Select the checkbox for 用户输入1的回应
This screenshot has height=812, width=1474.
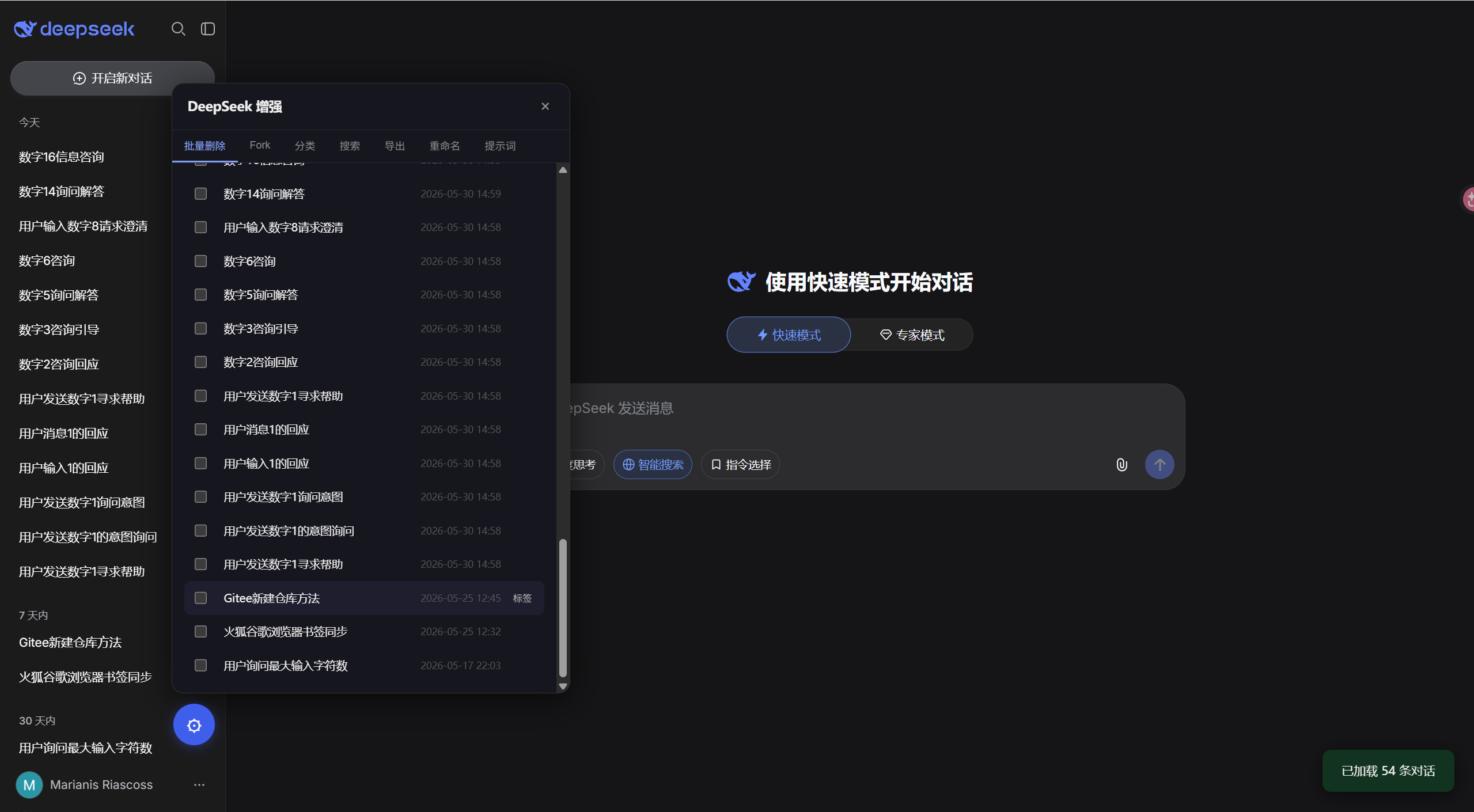200,464
